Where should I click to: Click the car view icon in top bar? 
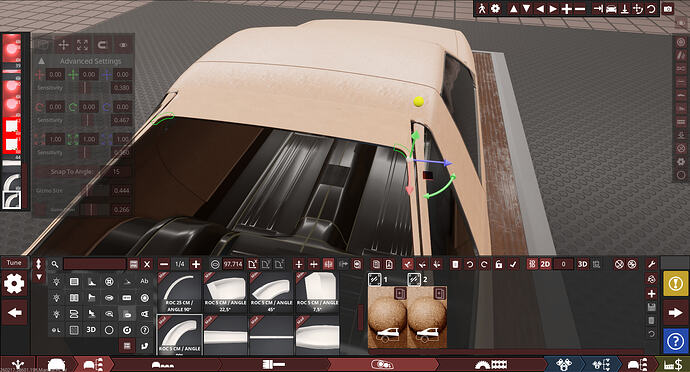pyautogui.click(x=611, y=9)
